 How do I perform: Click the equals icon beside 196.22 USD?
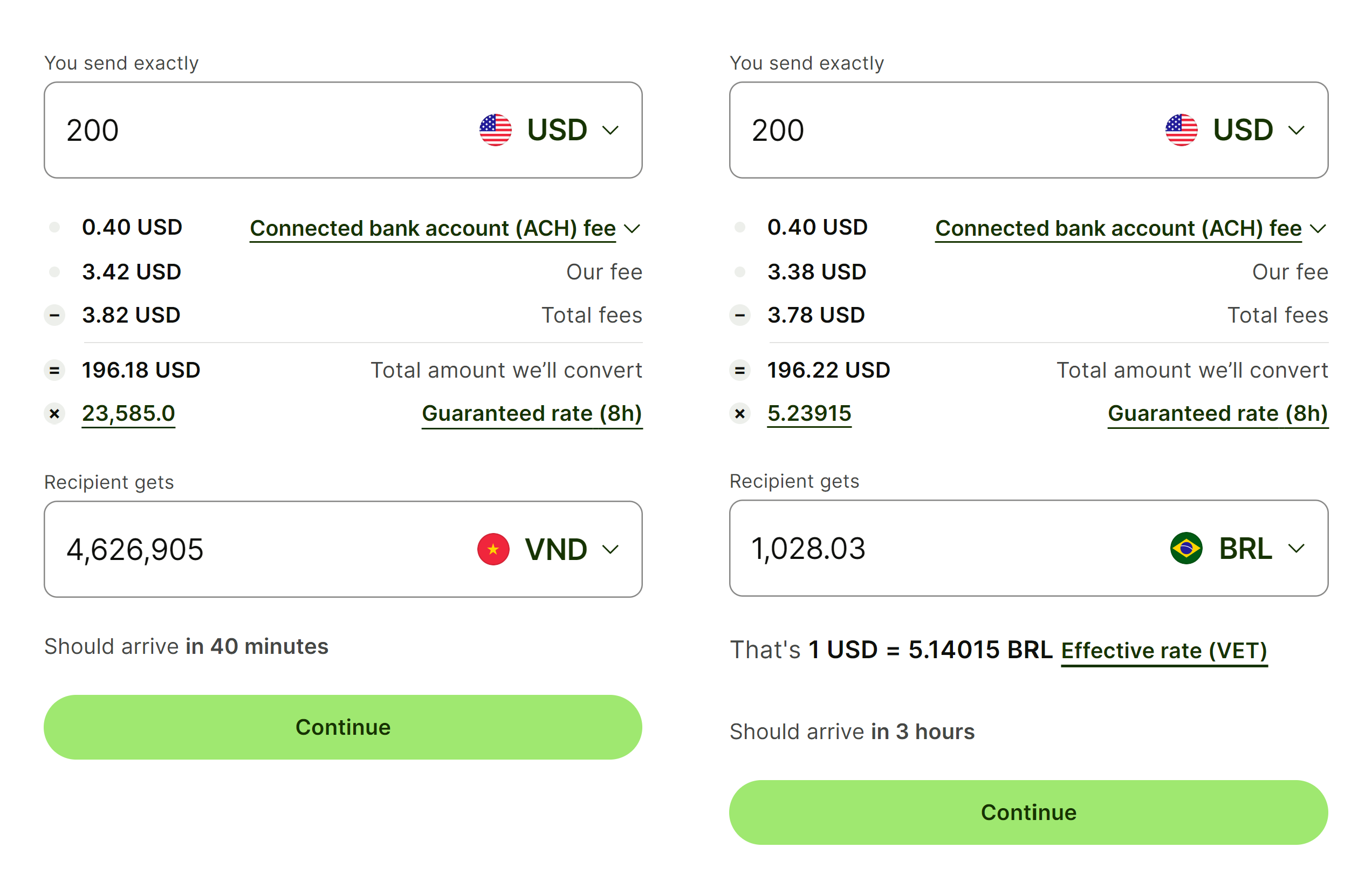[x=739, y=370]
